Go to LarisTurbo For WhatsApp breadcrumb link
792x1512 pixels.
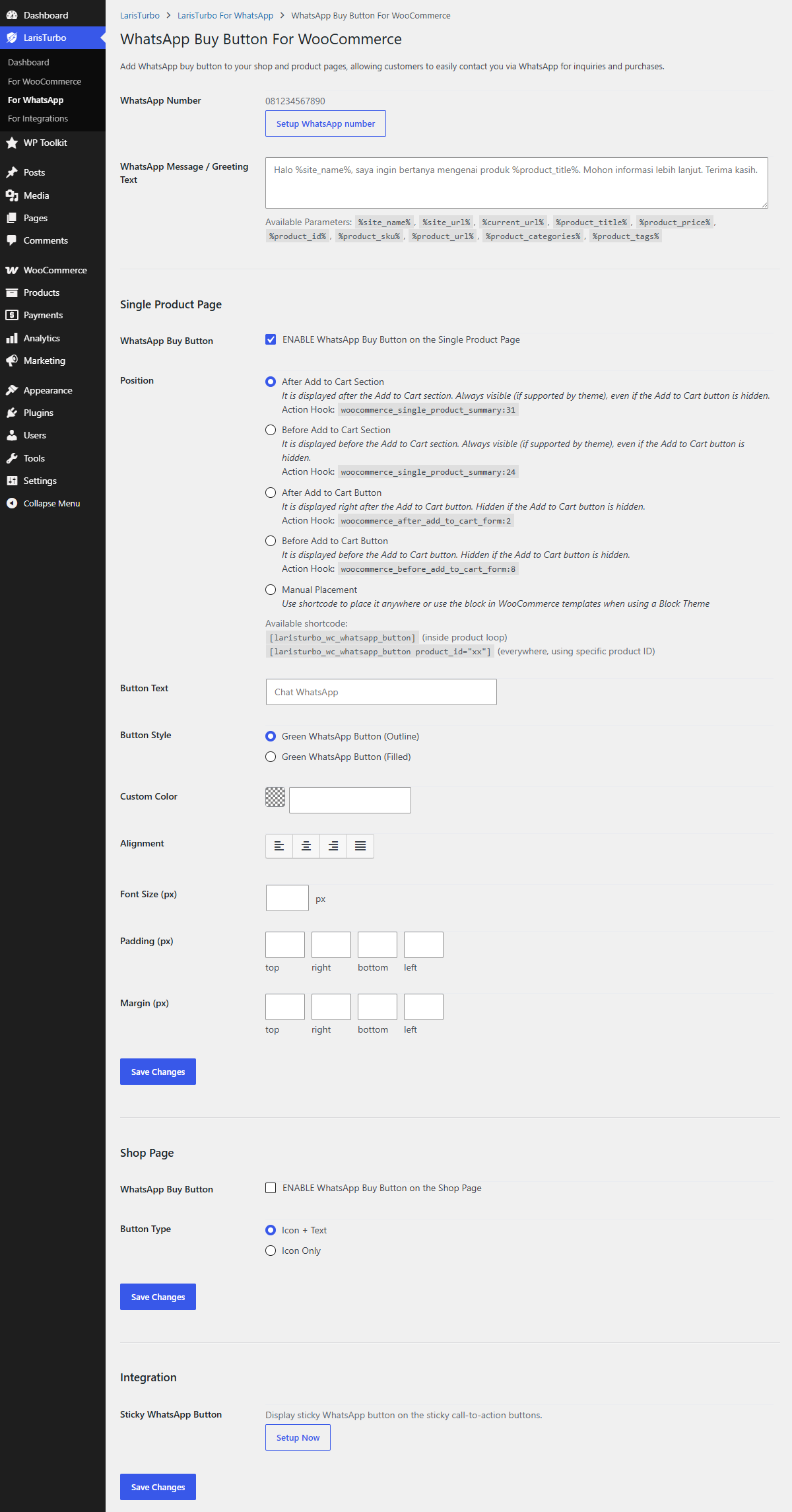225,15
